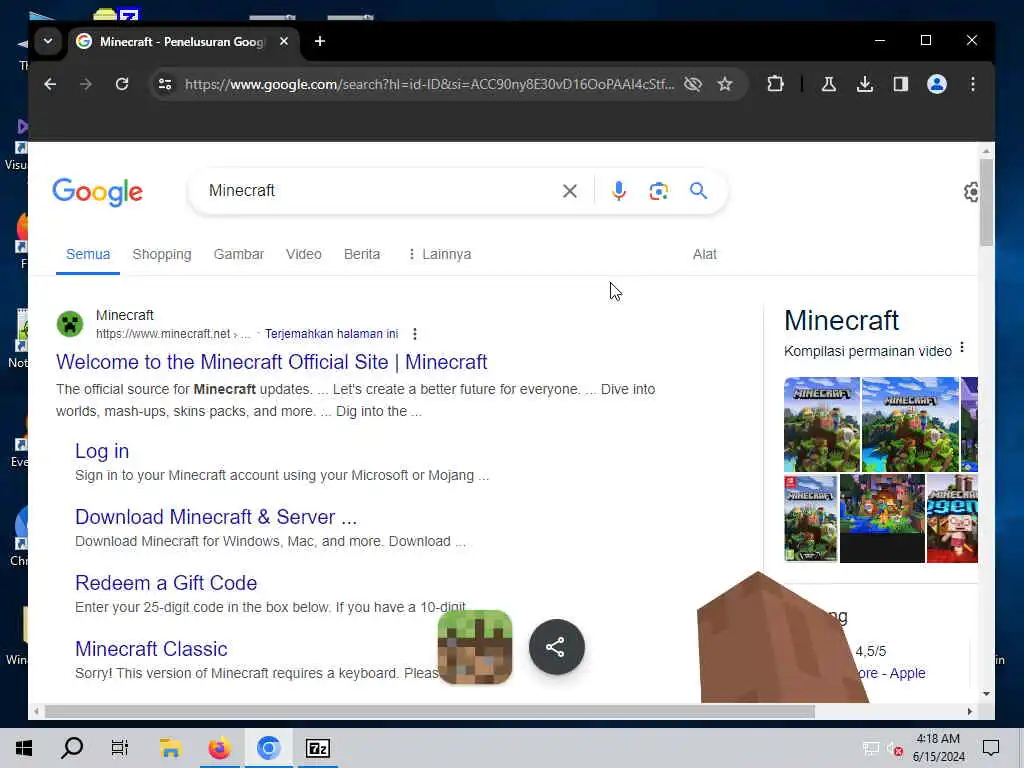
Task: Open Google settings gear icon
Action: 971,192
